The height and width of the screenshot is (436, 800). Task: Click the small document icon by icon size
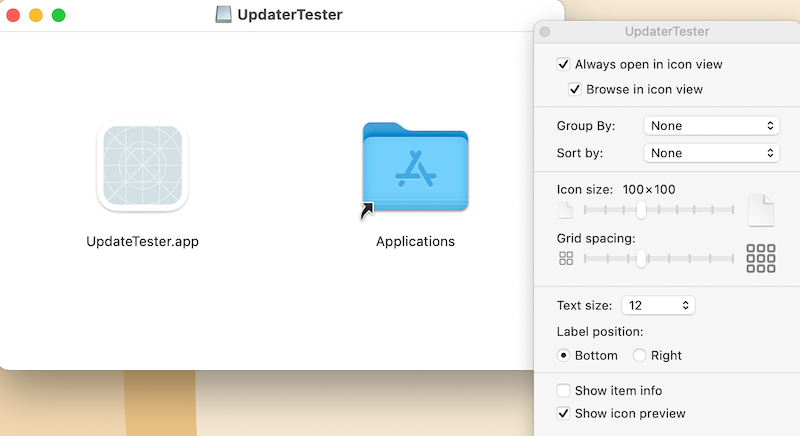click(565, 210)
